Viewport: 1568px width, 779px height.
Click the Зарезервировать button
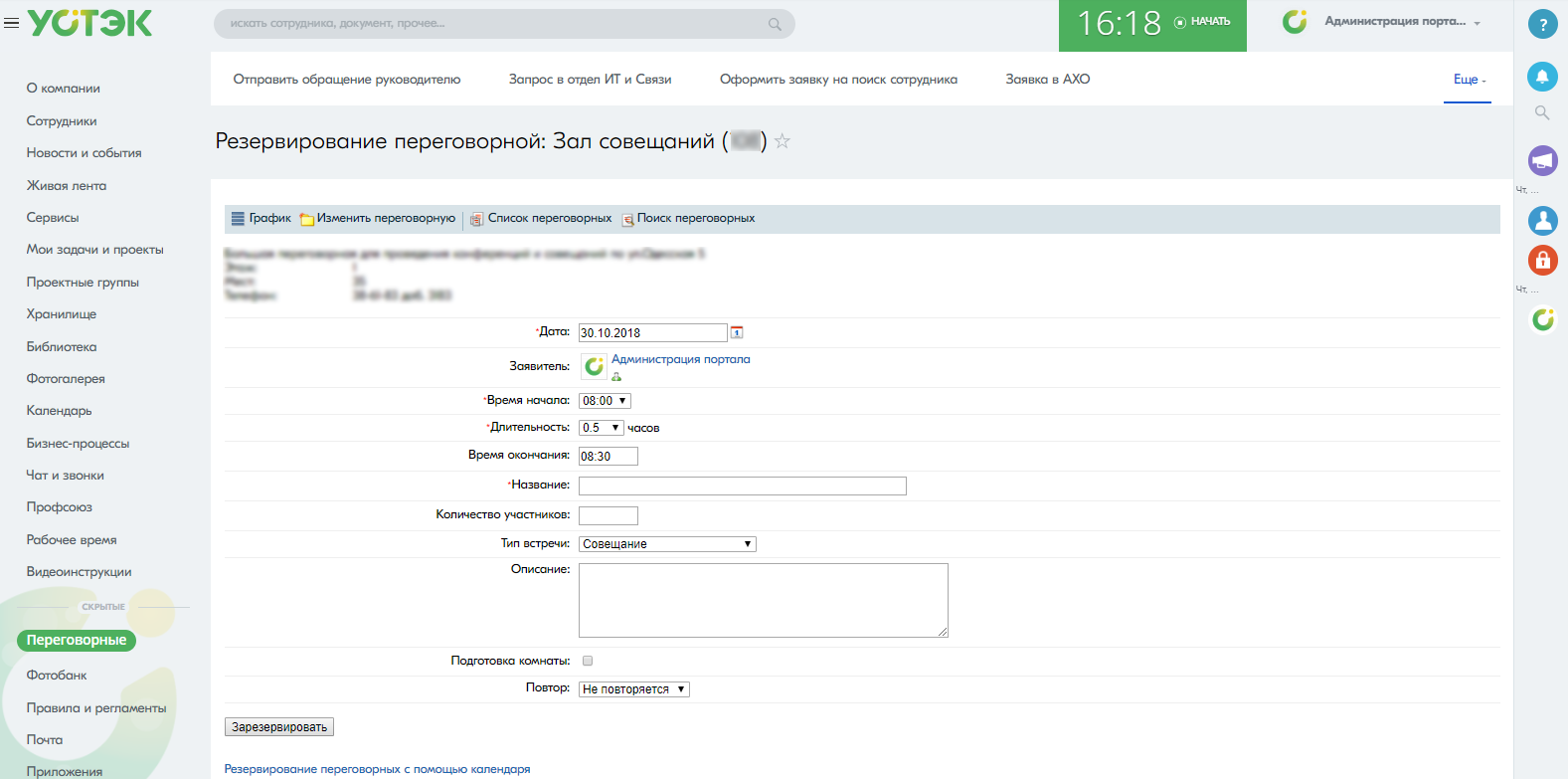click(x=279, y=727)
